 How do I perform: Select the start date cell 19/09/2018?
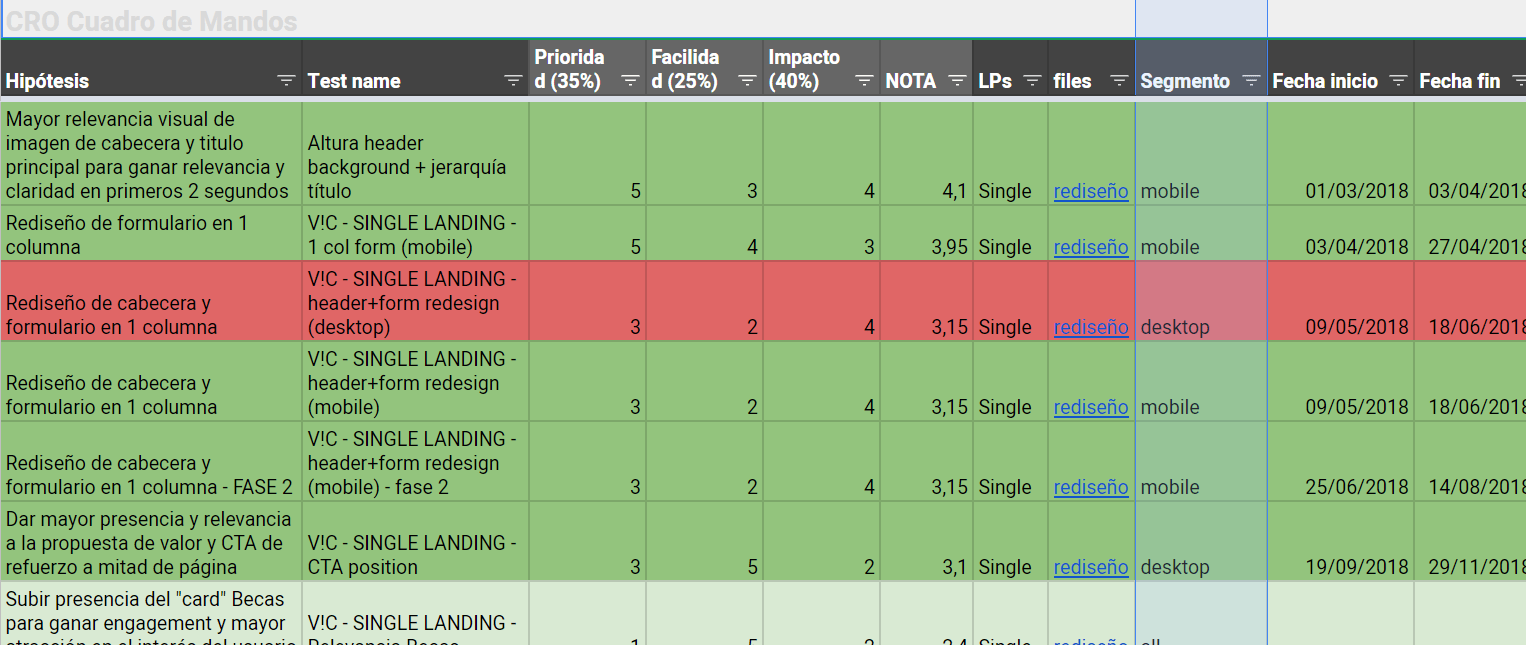click(1340, 567)
